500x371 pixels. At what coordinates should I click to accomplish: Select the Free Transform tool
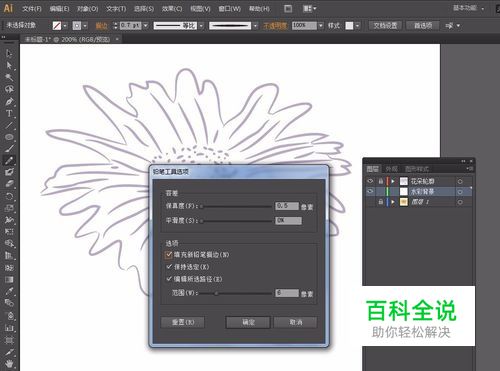pyautogui.click(x=9, y=231)
